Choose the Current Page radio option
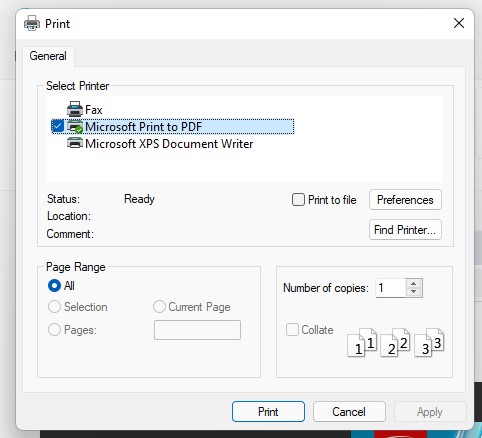482x438 pixels. click(159, 307)
